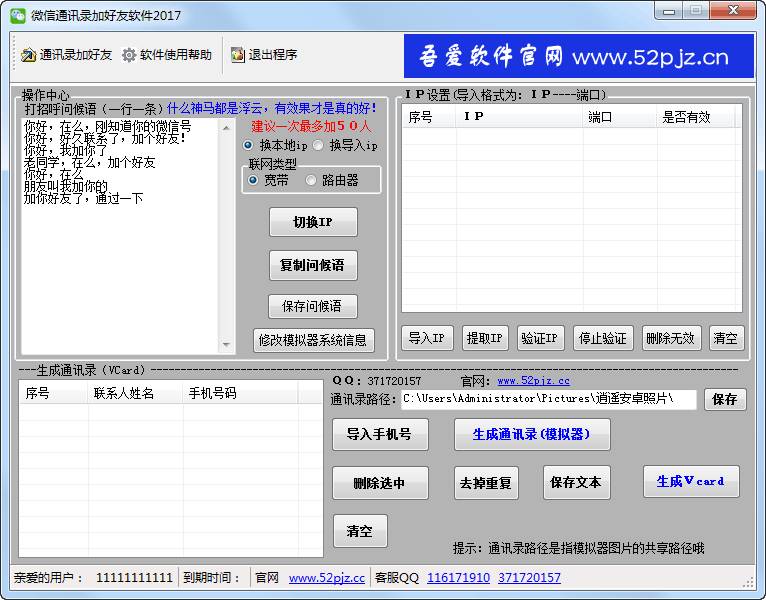Click 验证IP button
The image size is (766, 600).
(x=540, y=338)
